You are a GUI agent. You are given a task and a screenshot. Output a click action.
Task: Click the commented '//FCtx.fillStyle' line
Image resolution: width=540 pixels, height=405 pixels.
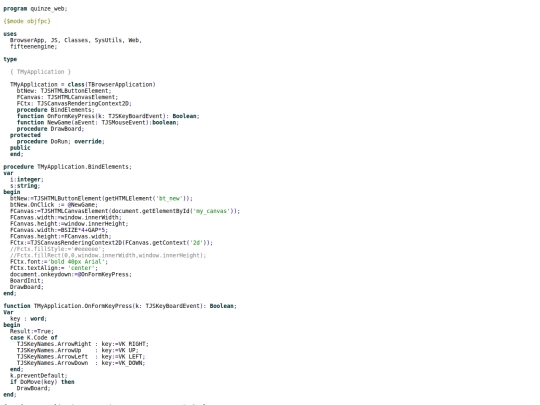57,249
